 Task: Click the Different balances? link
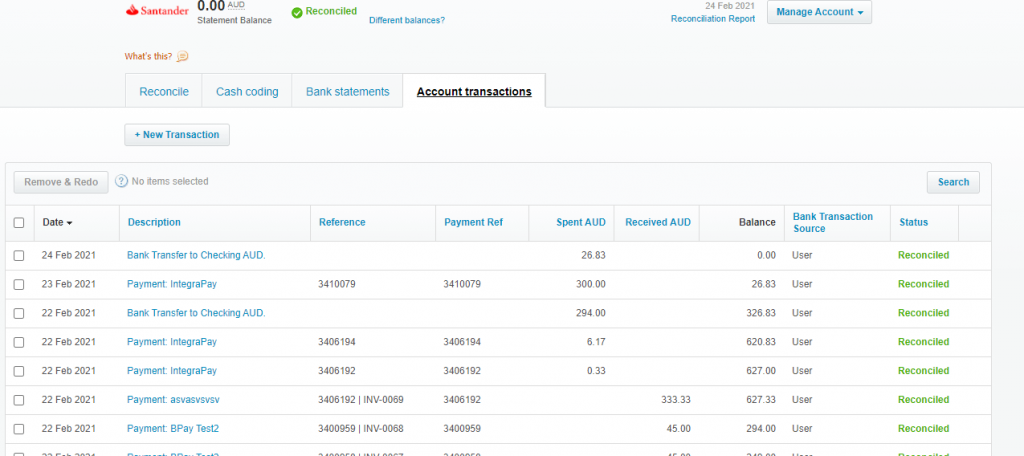[407, 20]
